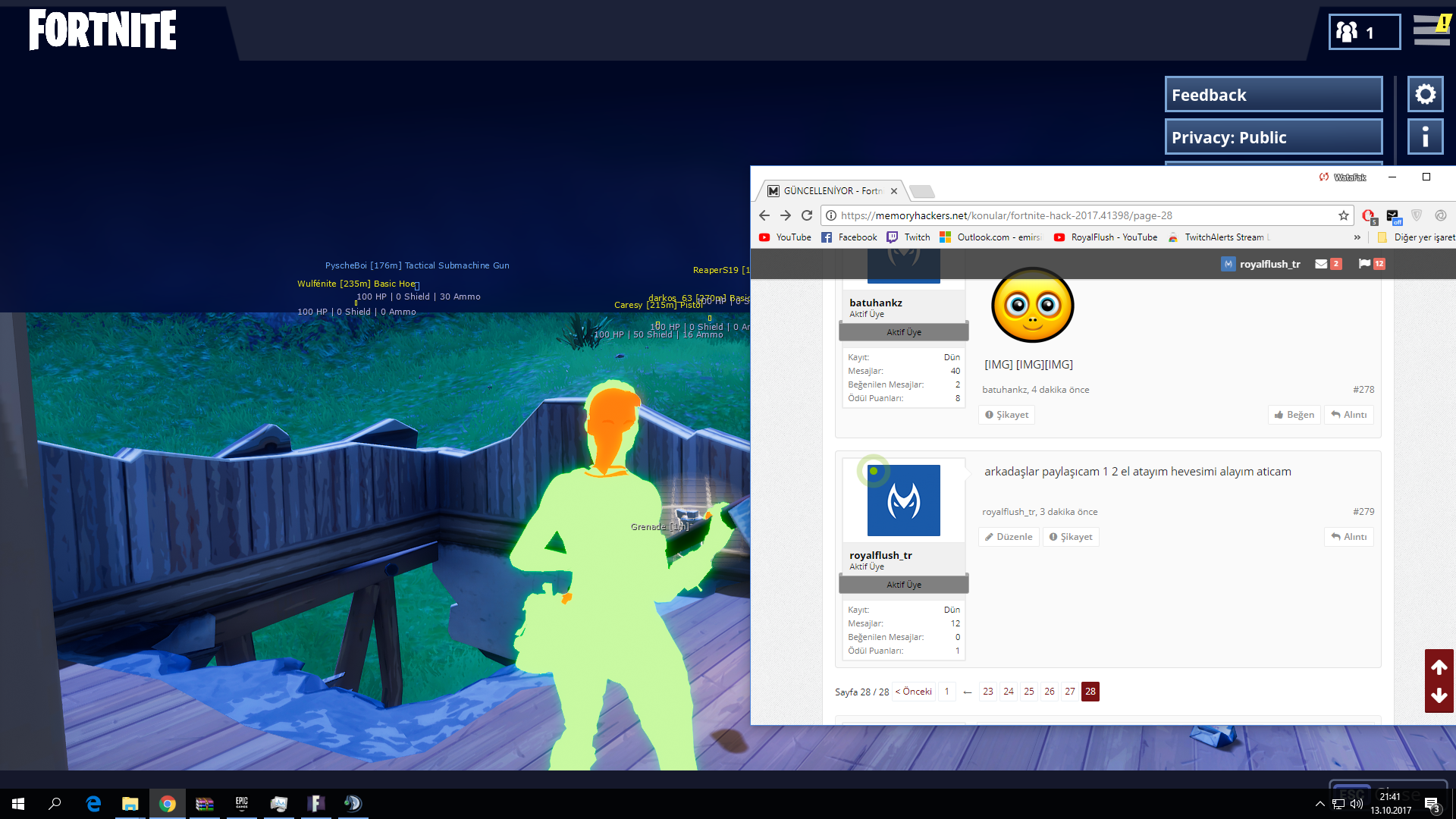Screen dimensions: 1456x819
Task: Click the red scroll-to-top arrow
Action: tap(1439, 667)
